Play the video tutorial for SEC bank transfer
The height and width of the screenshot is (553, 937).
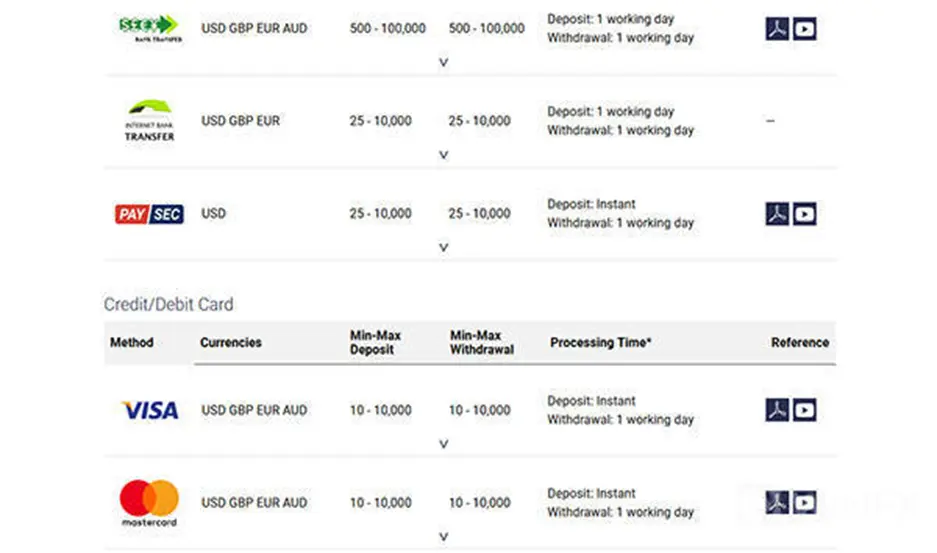(x=804, y=29)
